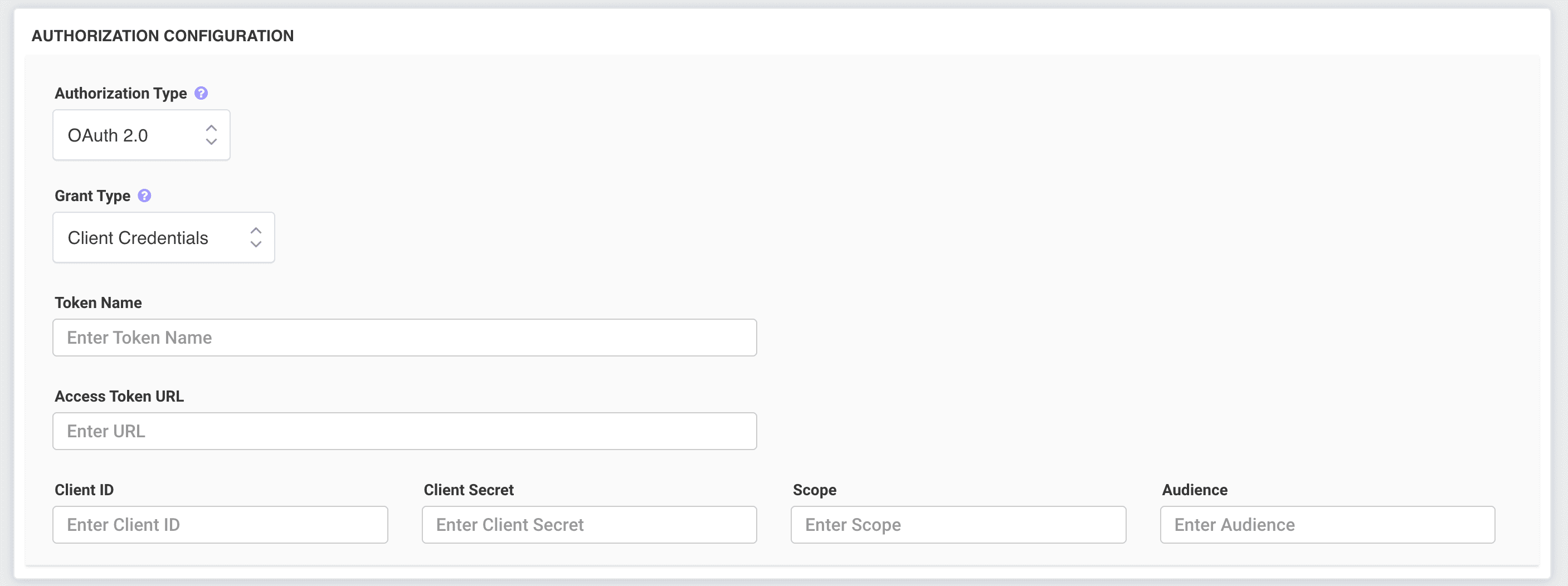Open the Grant Type dropdown showing Client Credentials
The width and height of the screenshot is (1568, 586).
coord(163,237)
